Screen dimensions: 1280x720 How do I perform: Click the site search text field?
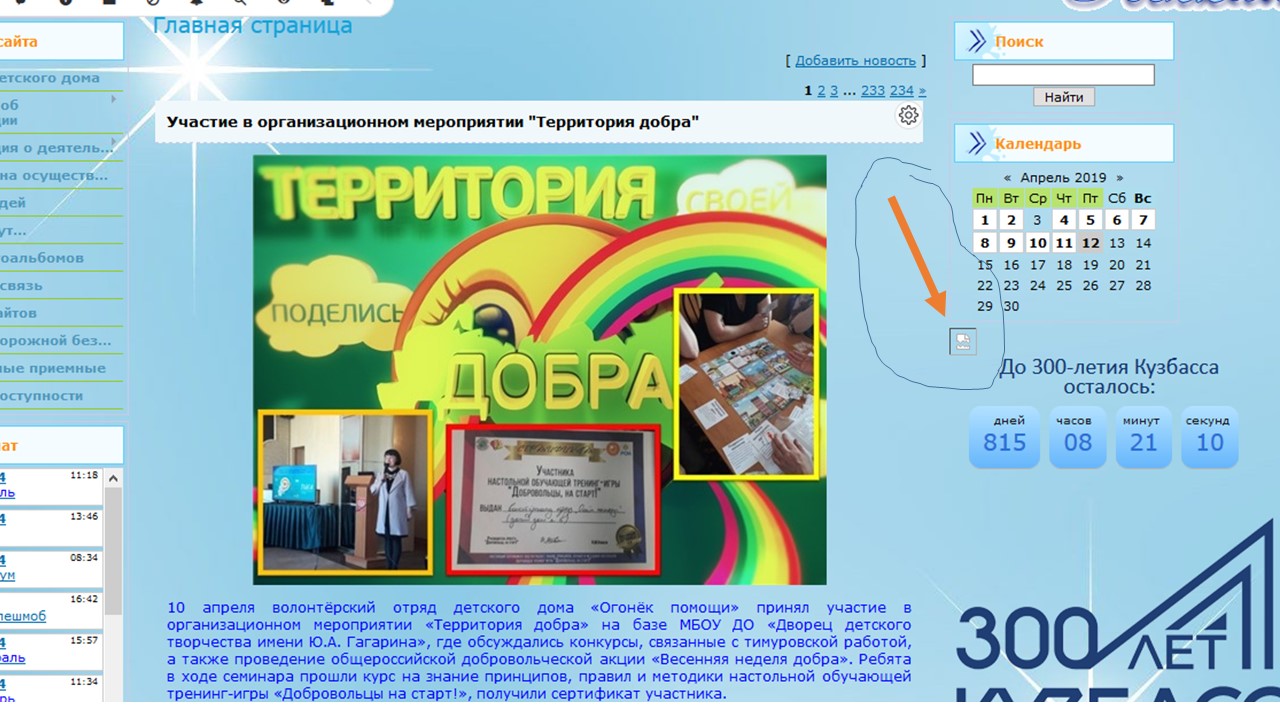click(1063, 75)
